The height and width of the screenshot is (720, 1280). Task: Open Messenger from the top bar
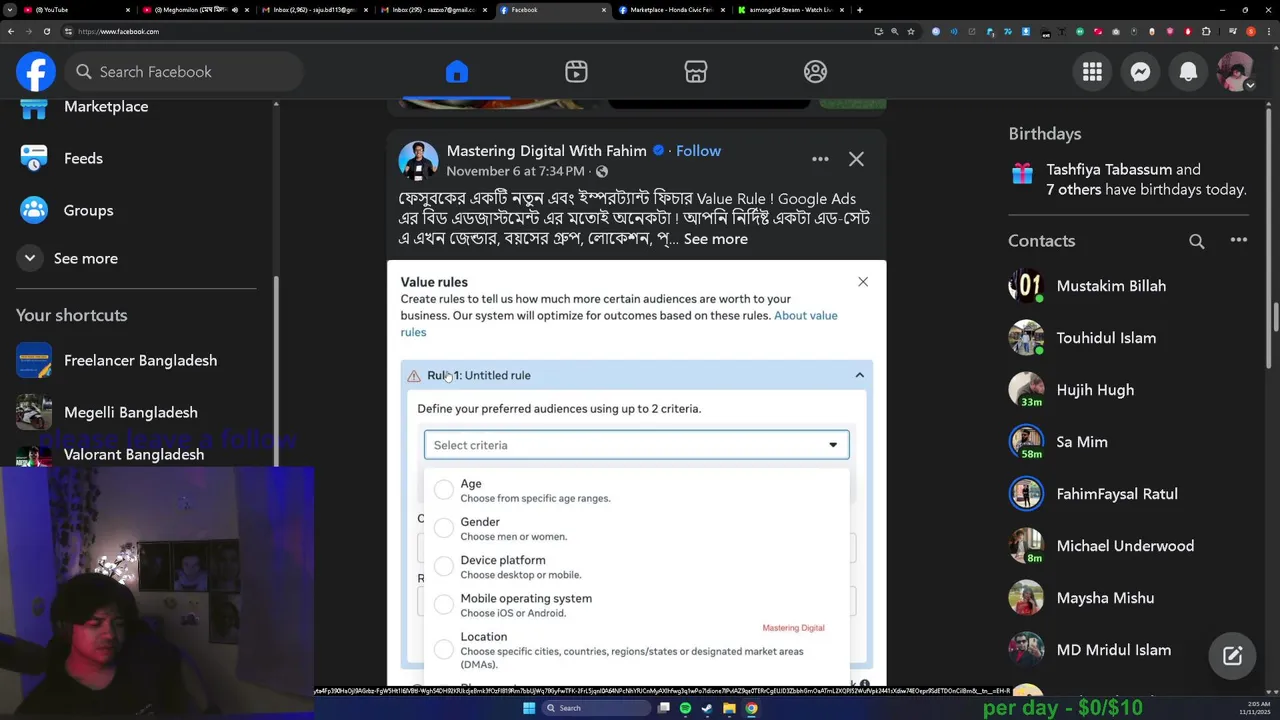click(x=1140, y=72)
